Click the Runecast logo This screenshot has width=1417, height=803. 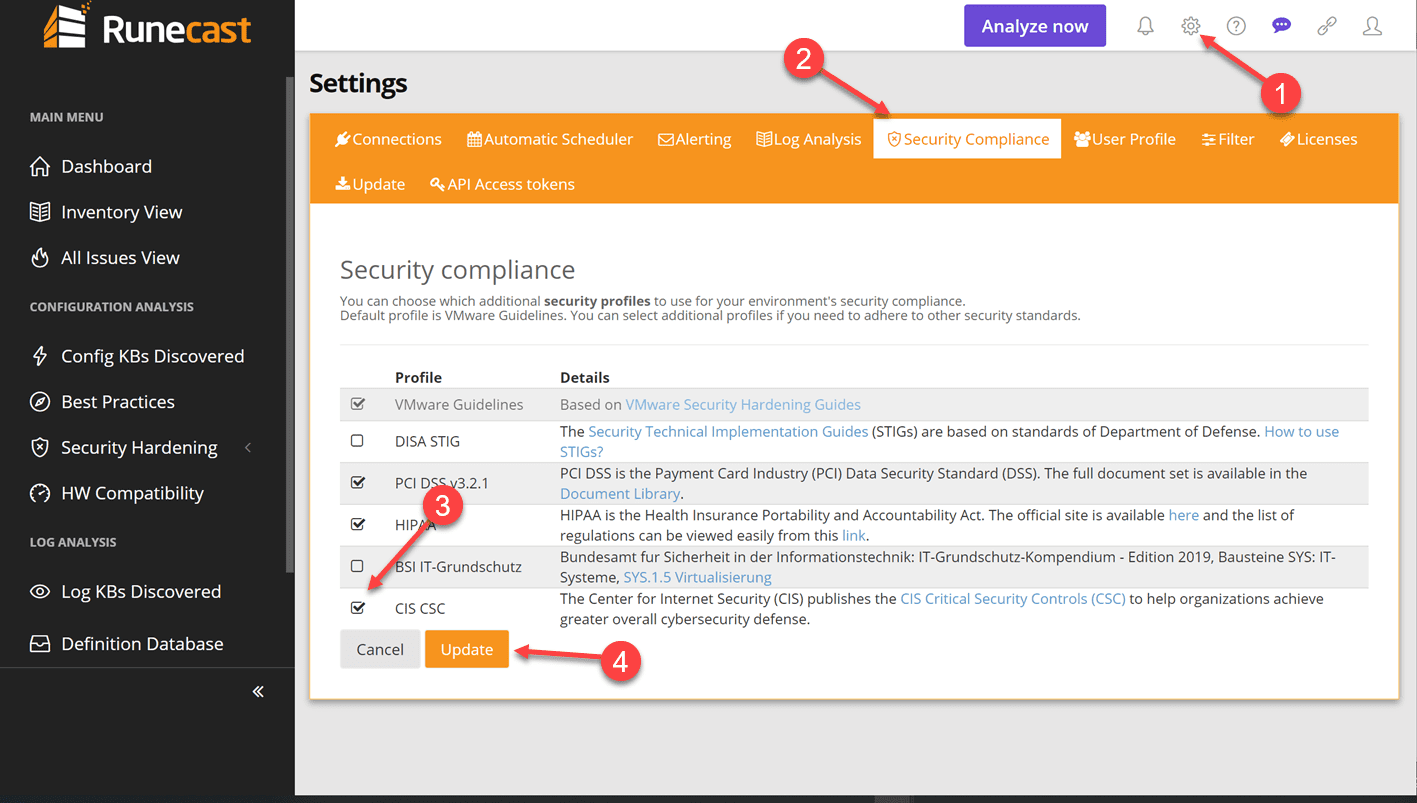pyautogui.click(x=147, y=26)
